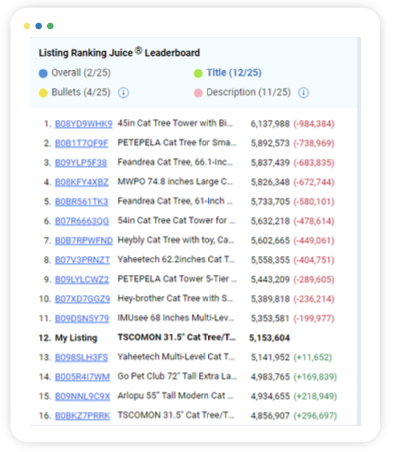Click title 'Yaheetech 62.2inches Cat T...'
The image size is (393, 452).
tap(176, 259)
